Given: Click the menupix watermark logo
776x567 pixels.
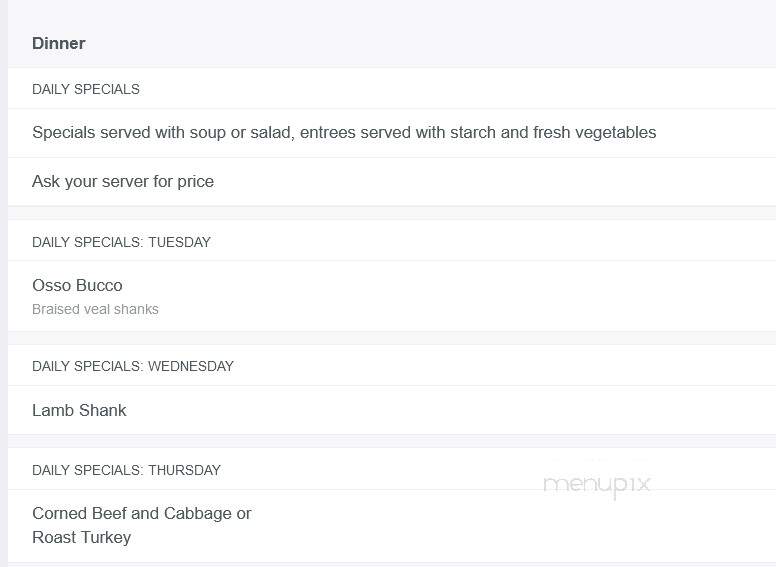Looking at the screenshot, I should (x=597, y=484).
